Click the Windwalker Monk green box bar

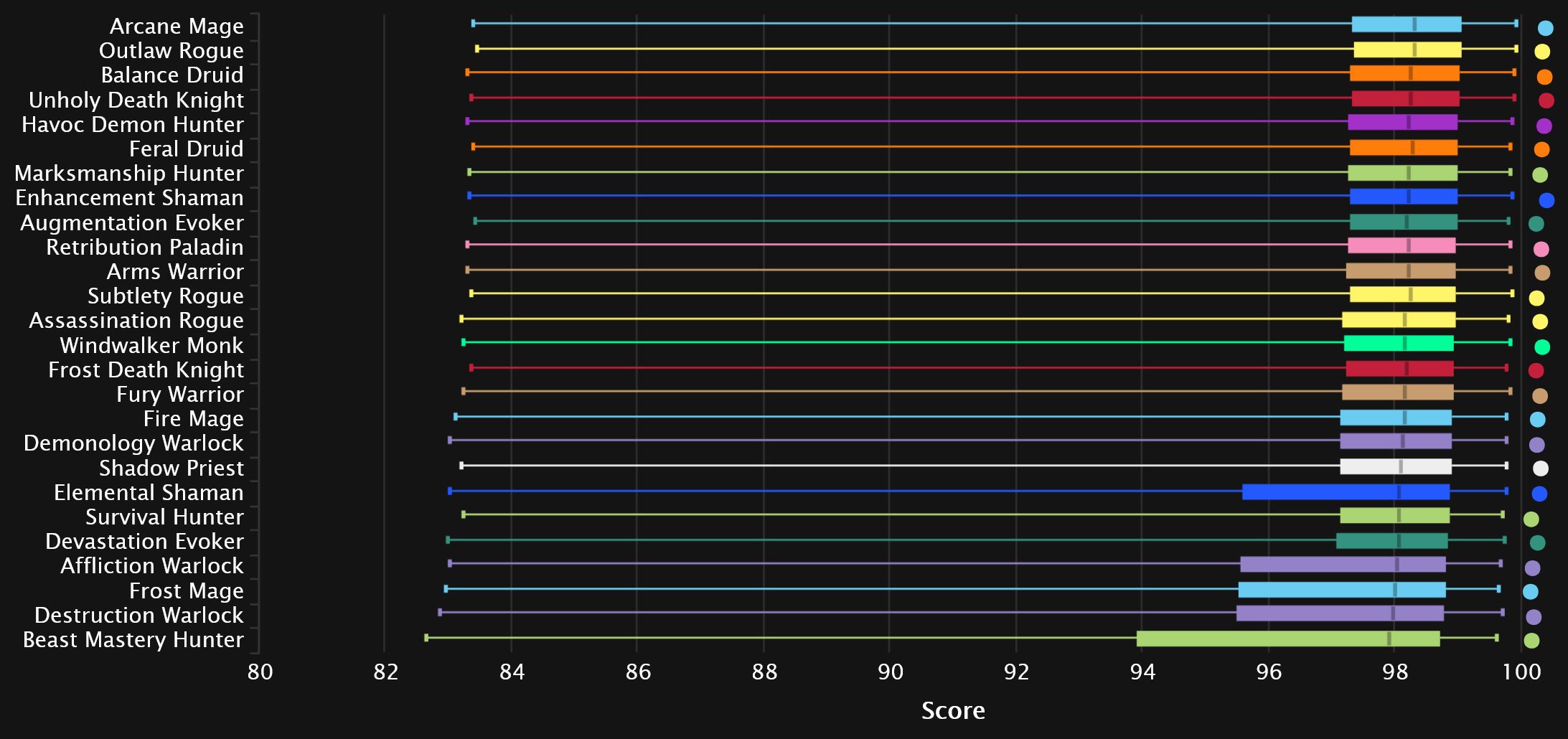point(1399,344)
